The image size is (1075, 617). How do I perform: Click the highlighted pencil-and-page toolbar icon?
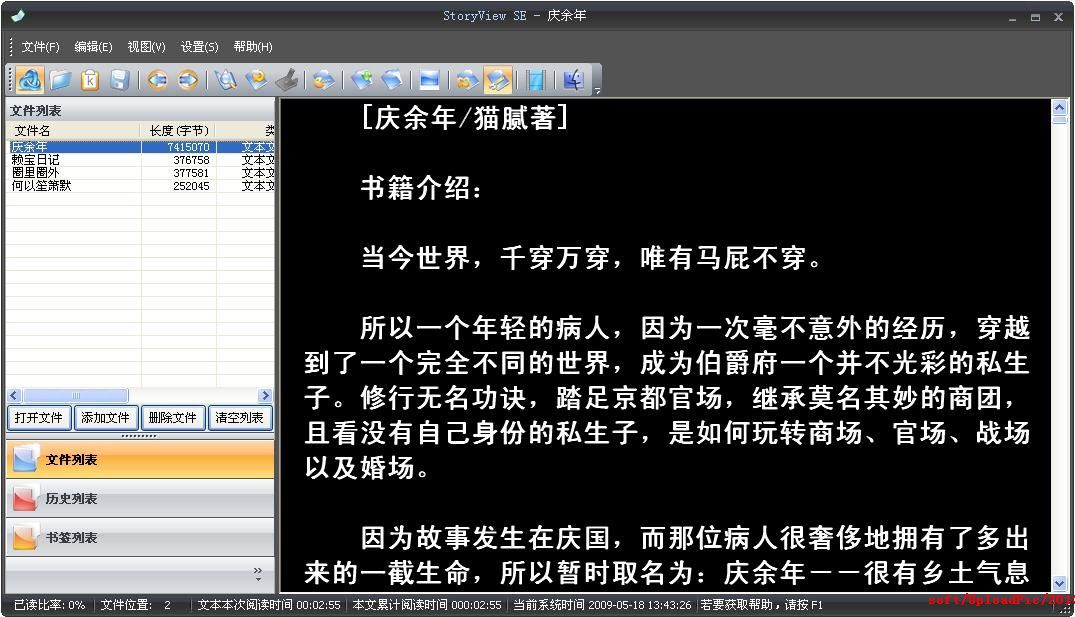(x=497, y=80)
